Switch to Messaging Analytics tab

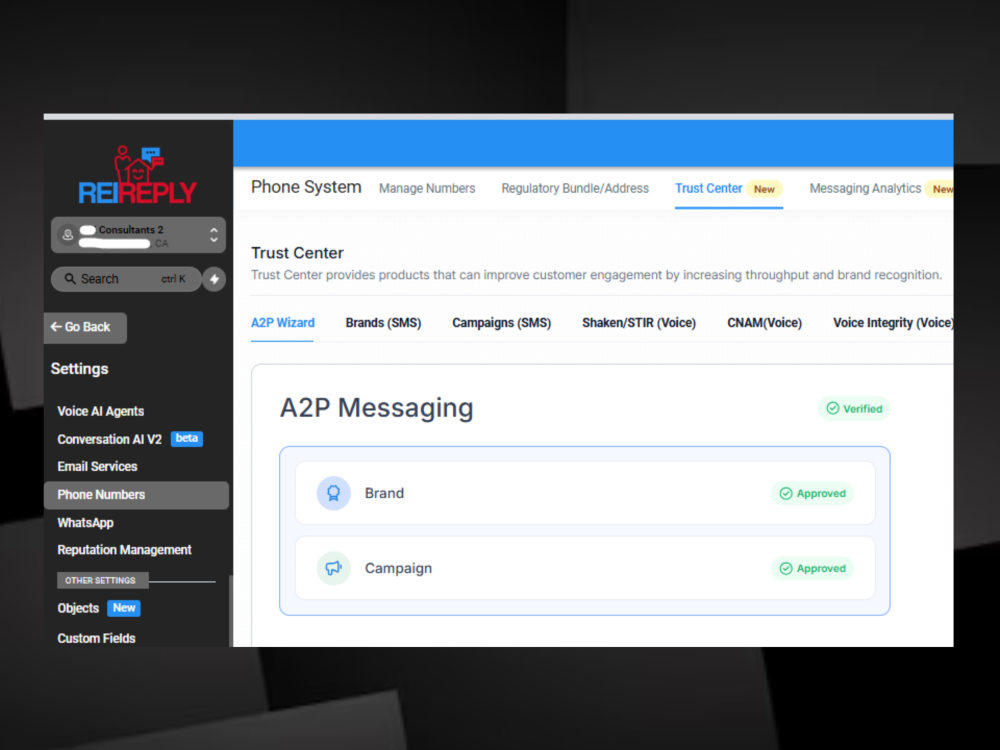coord(865,189)
